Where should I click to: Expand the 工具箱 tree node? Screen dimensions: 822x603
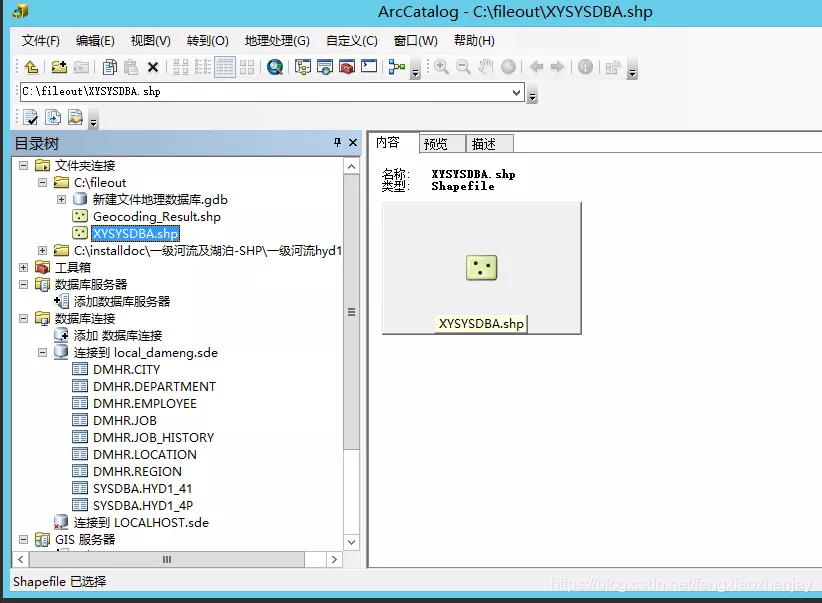coord(24,267)
